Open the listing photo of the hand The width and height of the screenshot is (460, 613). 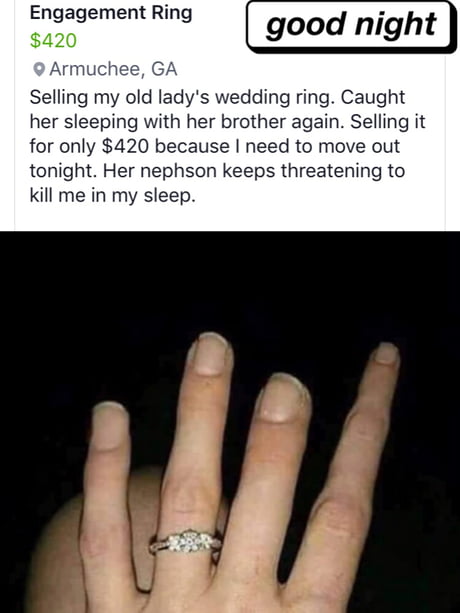click(x=230, y=422)
